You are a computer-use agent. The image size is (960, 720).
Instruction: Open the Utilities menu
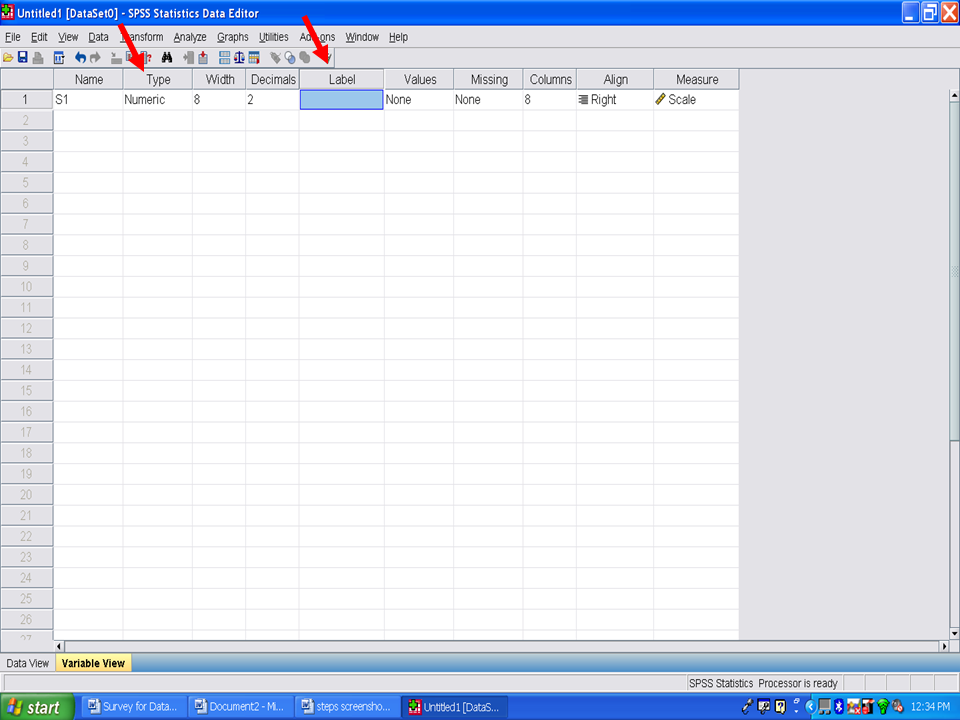[273, 37]
